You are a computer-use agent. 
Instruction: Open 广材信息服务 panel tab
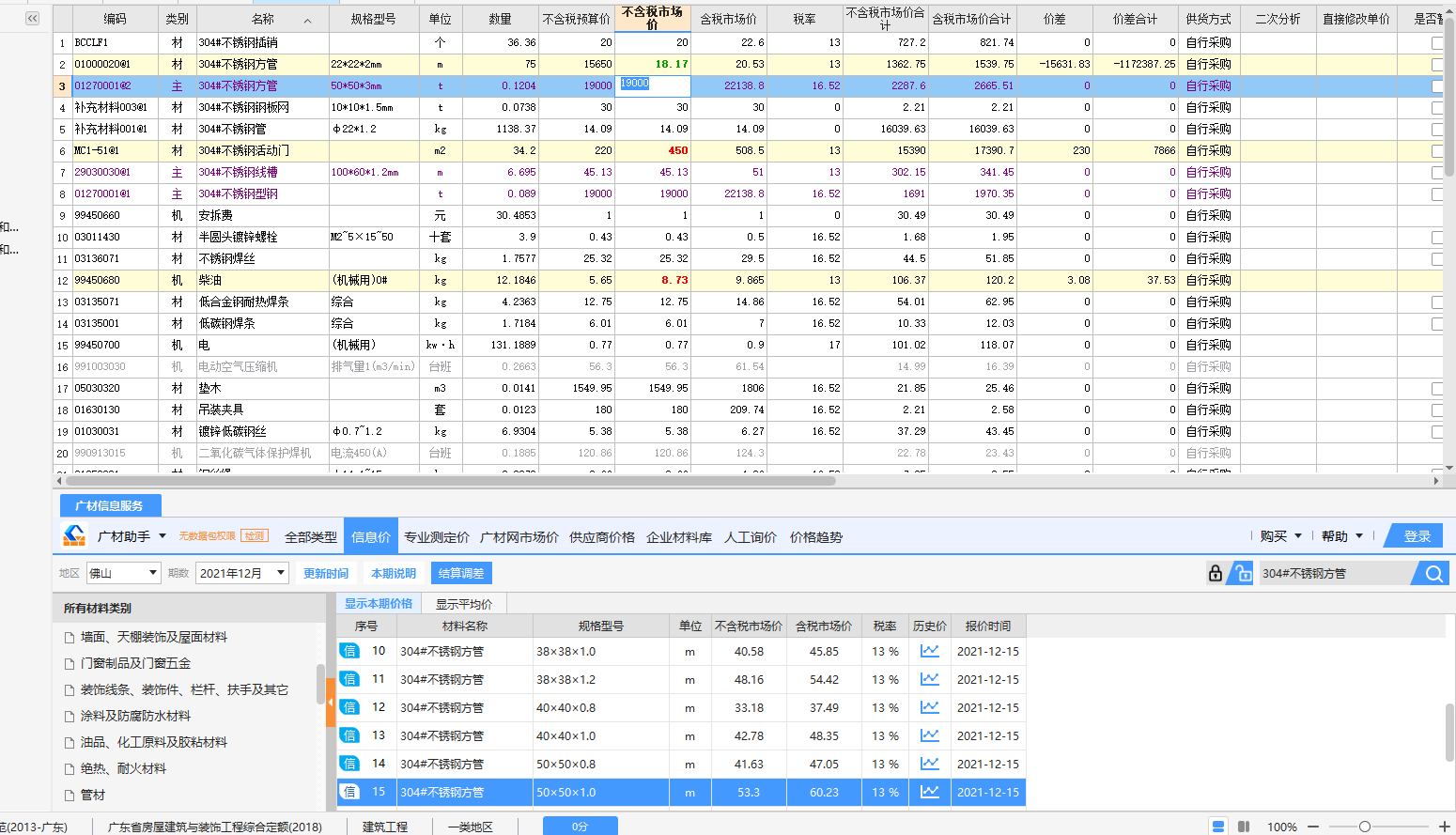(110, 505)
